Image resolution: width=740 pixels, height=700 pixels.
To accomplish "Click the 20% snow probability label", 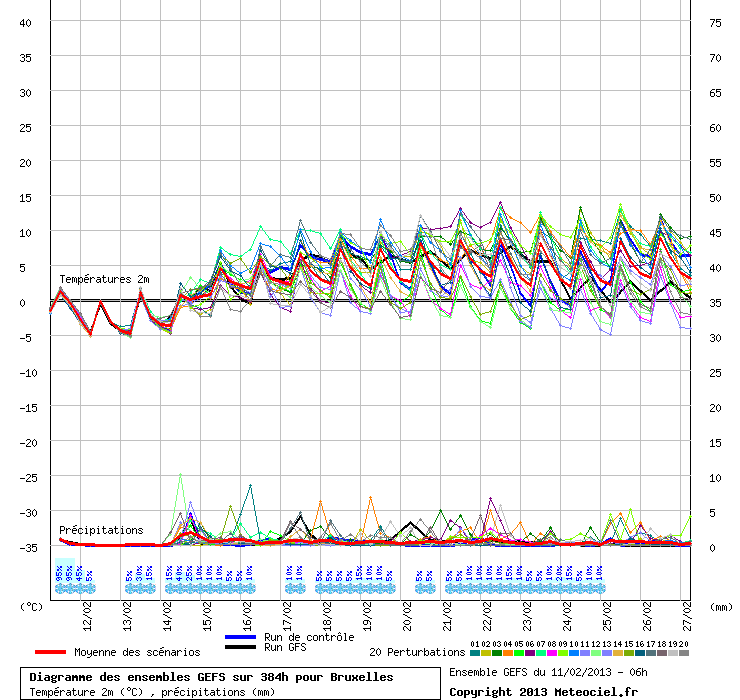I will point(559,573).
